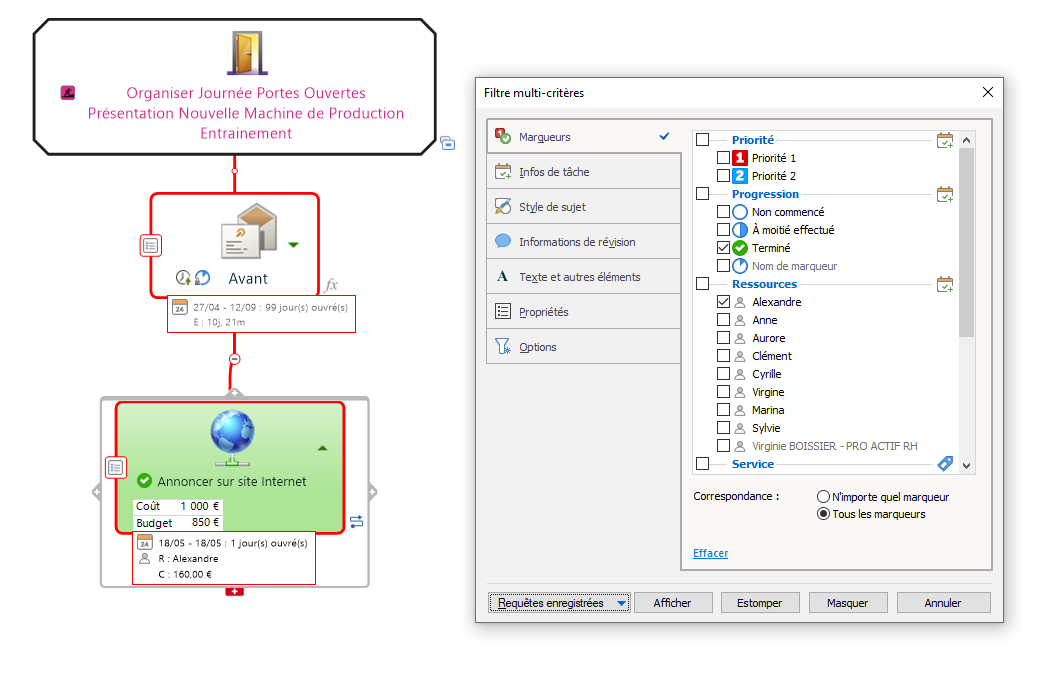Open the Requêtes enregistrées dropdown
1044x677 pixels.
click(560, 603)
